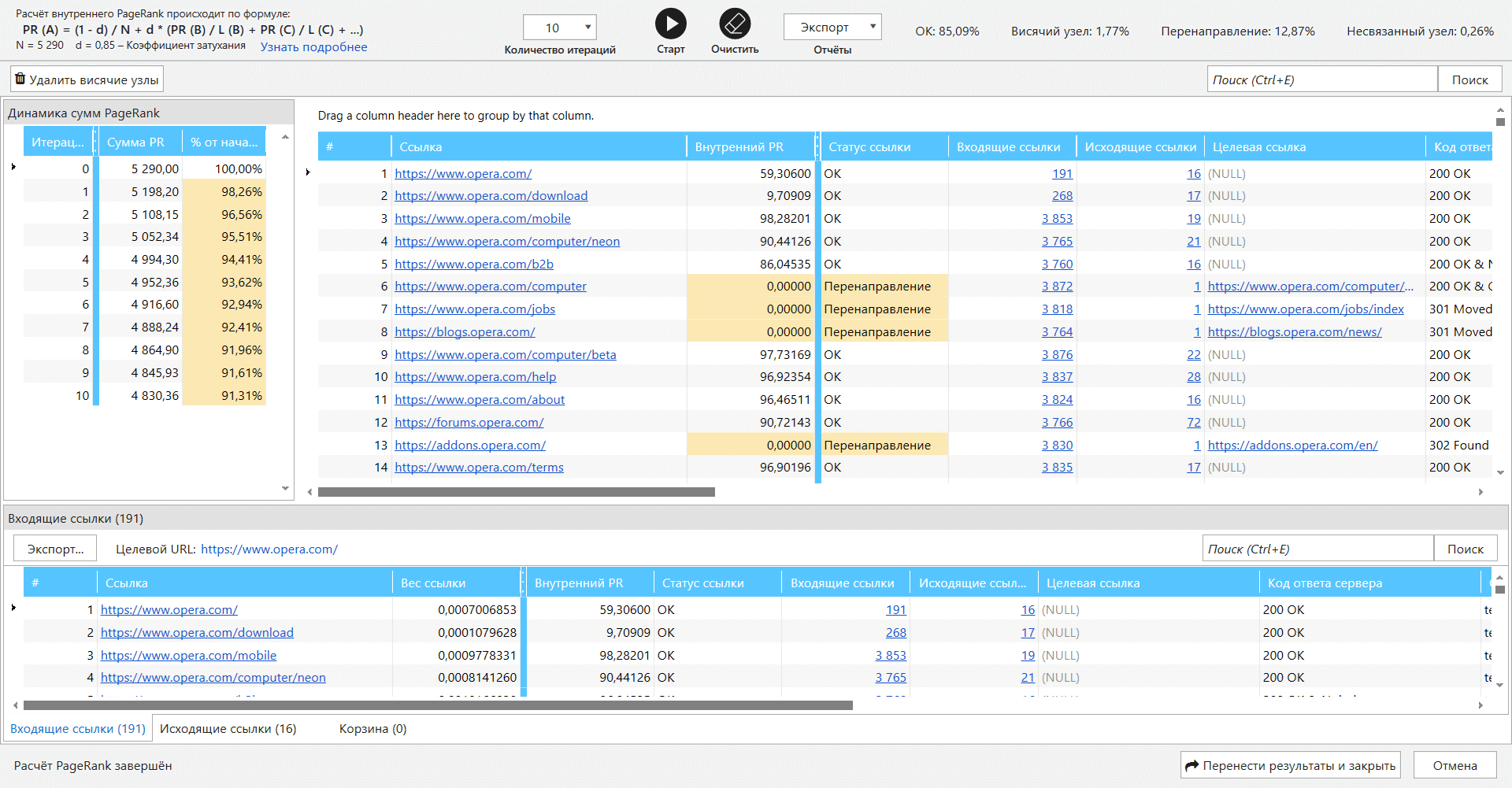The image size is (1512, 788).
Task: Switch to Входящие ссылки (191) tab
Action: click(78, 729)
